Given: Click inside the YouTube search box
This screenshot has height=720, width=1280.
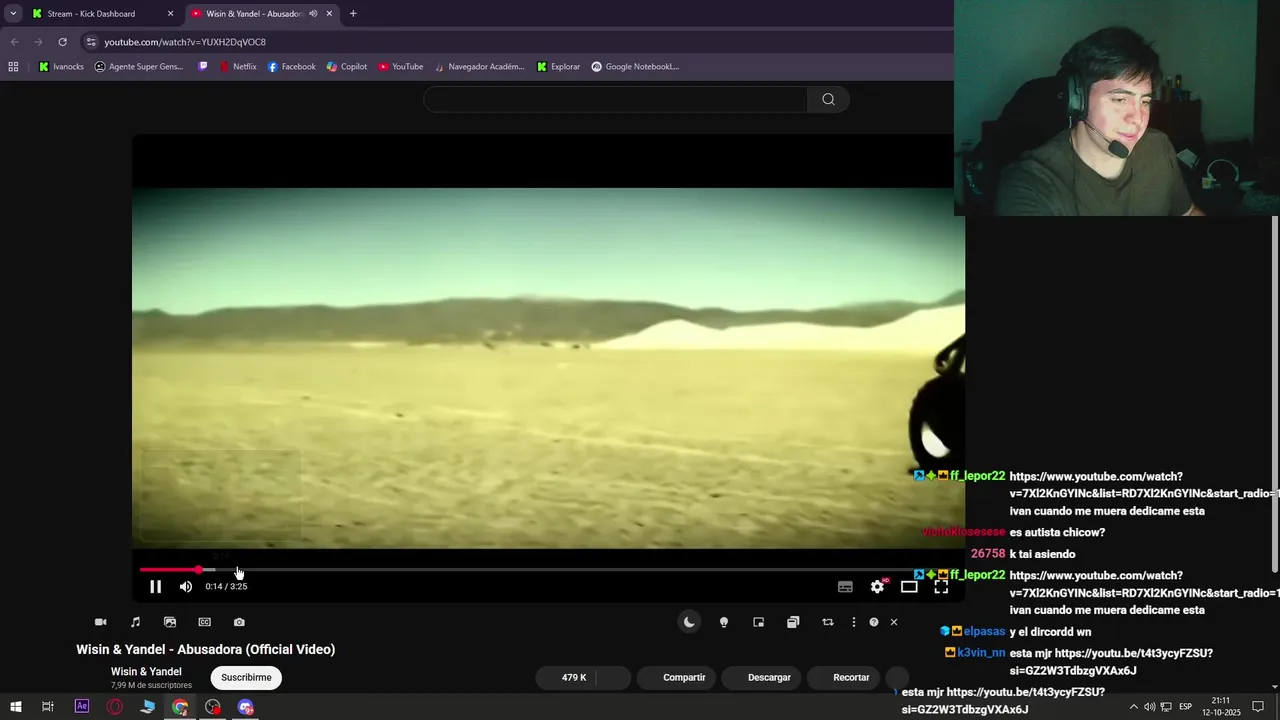Looking at the screenshot, I should click(x=615, y=99).
